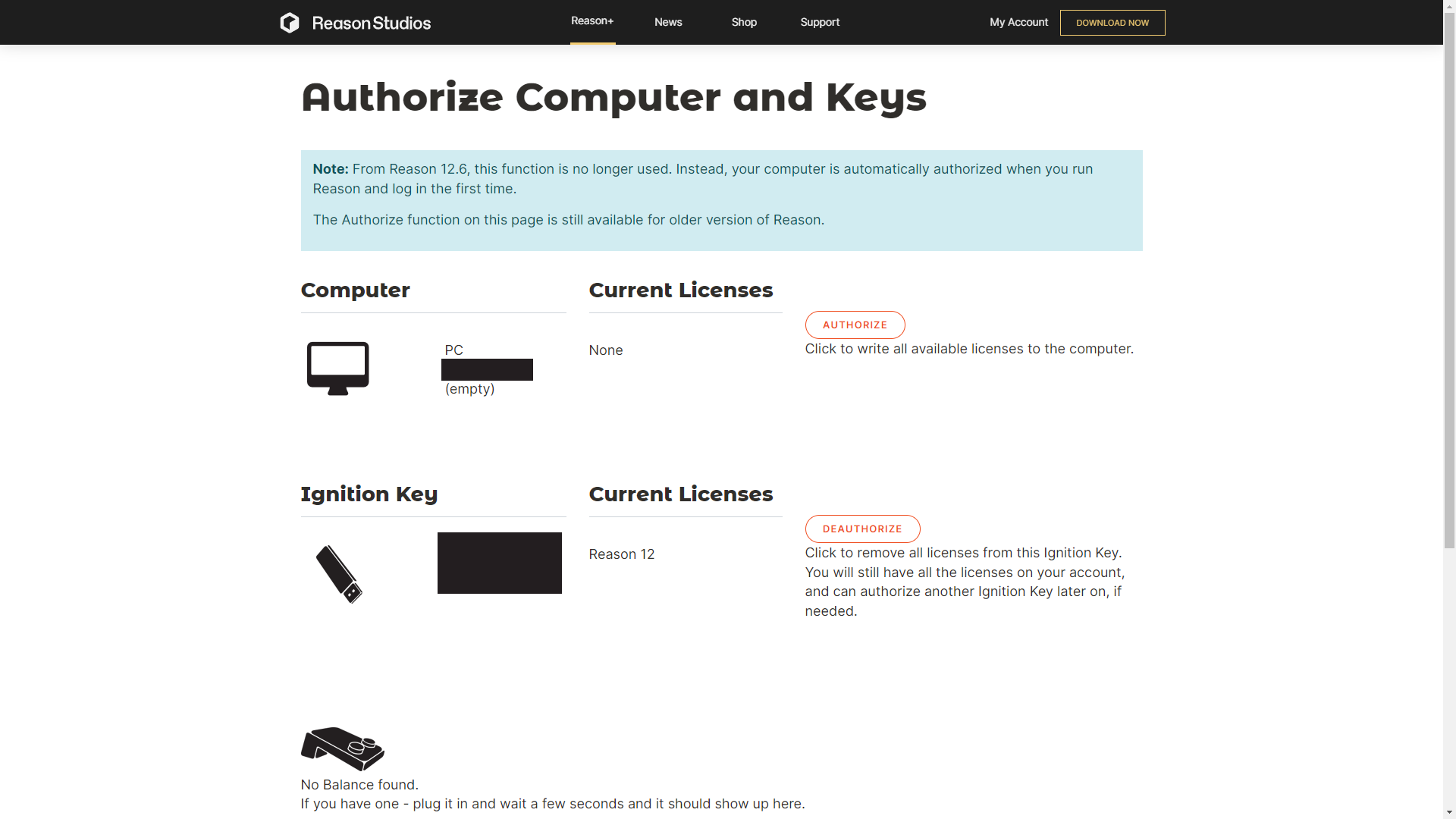Click 'Click to write all available licenses' text
The image size is (1456, 819).
tap(969, 349)
